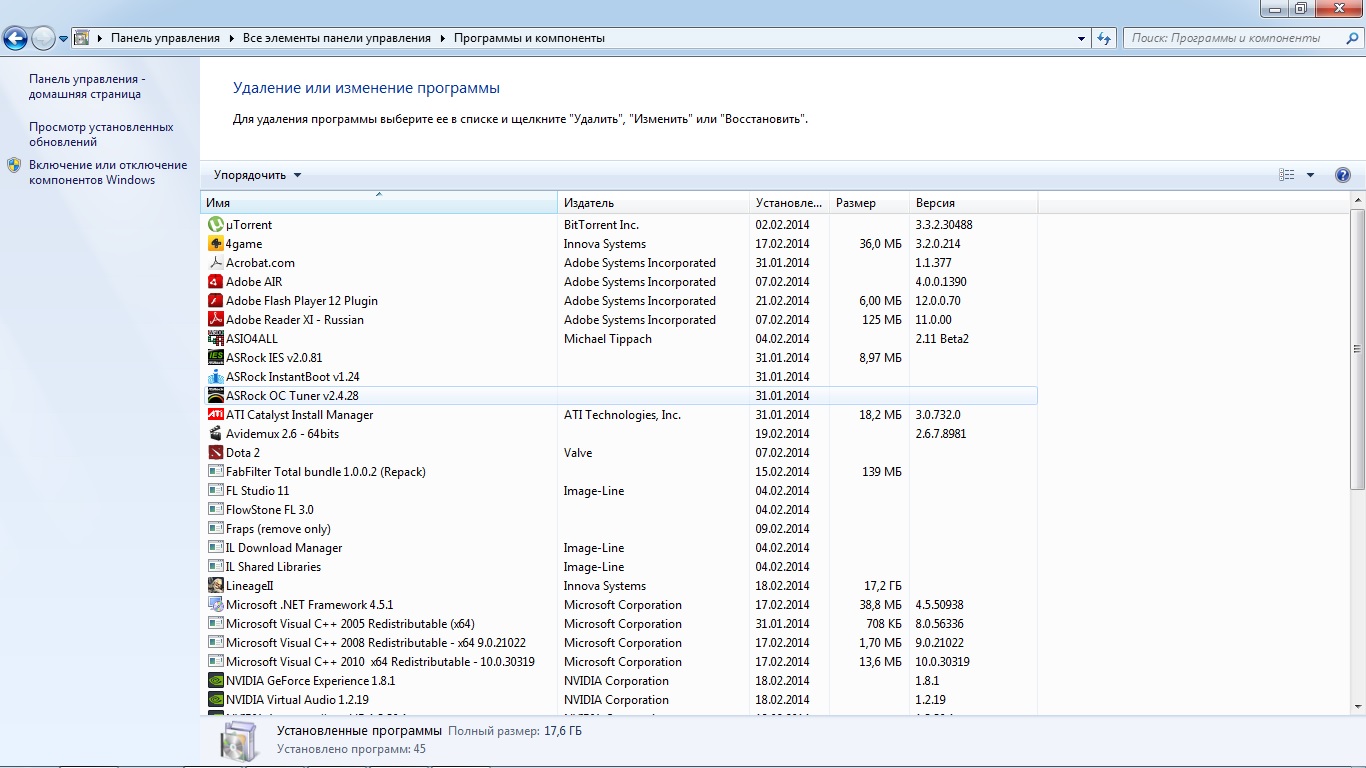Viewport: 1366px width, 768px height.
Task: Click Программы и компоненты breadcrumb
Action: coord(529,38)
